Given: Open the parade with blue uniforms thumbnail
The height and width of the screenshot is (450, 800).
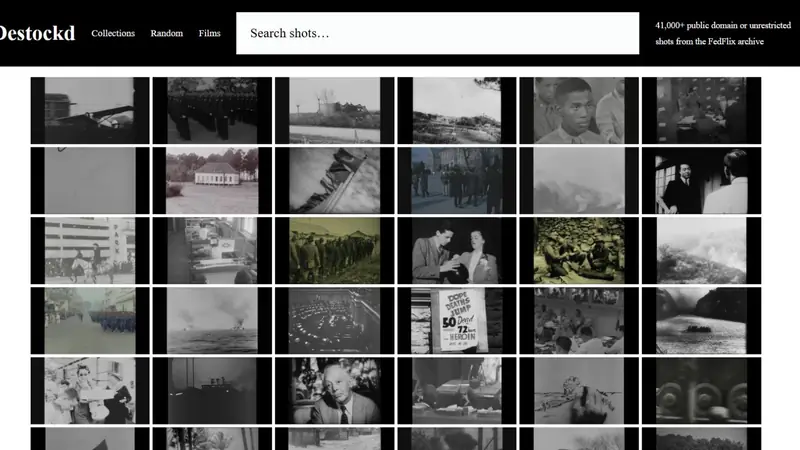Looking at the screenshot, I should pos(90,320).
